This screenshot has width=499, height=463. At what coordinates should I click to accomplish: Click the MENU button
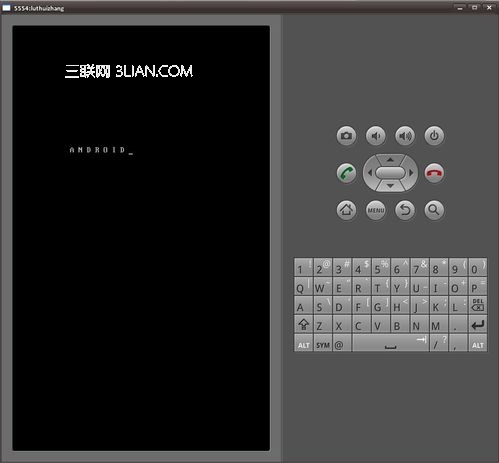coord(376,210)
